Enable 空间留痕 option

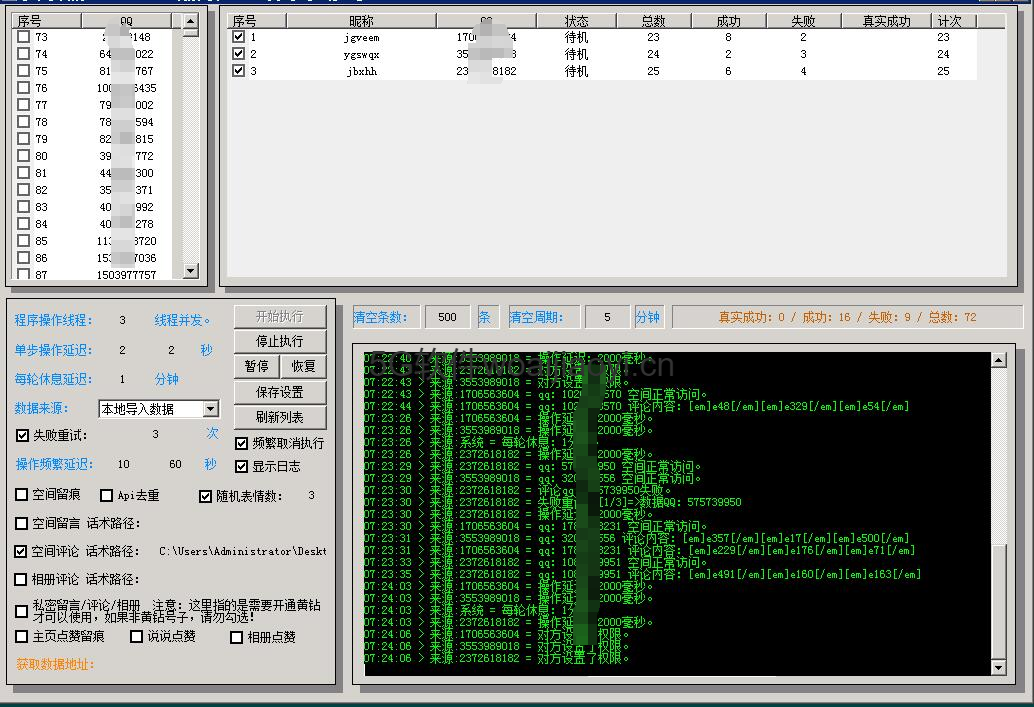22,495
